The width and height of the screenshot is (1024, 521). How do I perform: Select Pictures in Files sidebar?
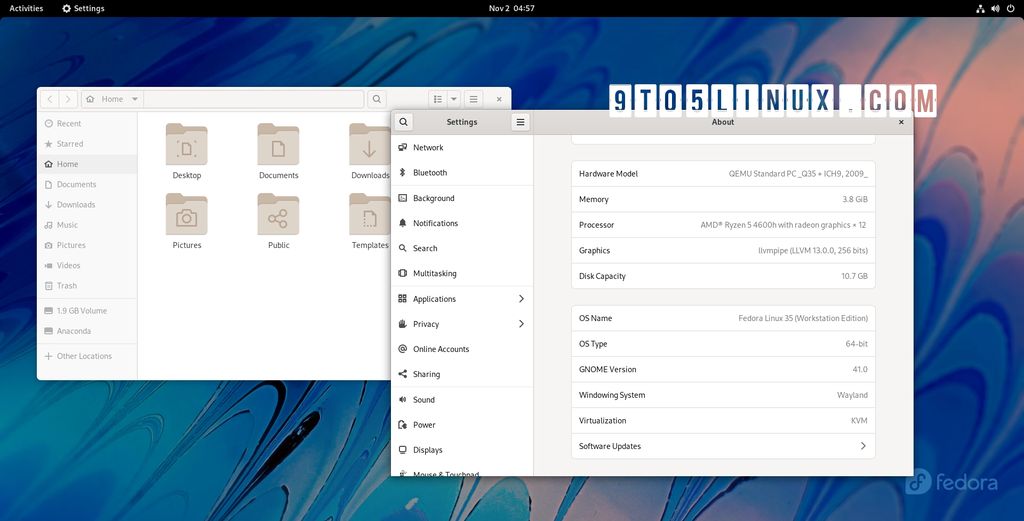click(x=87, y=245)
